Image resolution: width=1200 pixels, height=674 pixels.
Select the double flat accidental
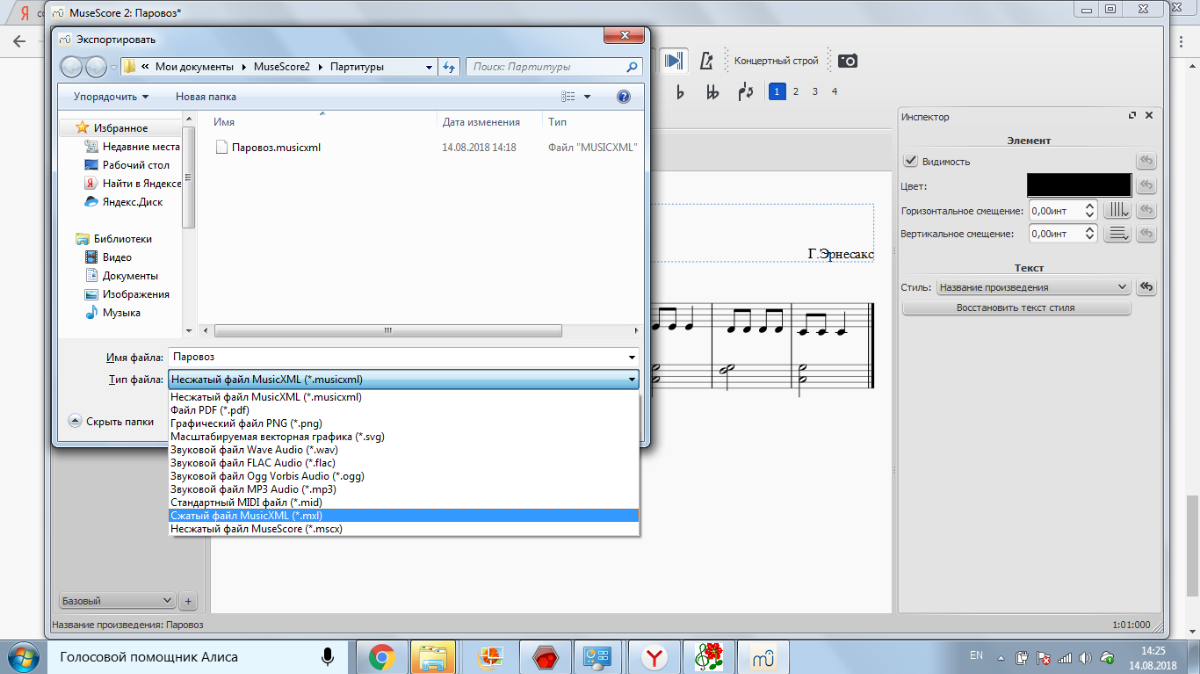coord(712,92)
